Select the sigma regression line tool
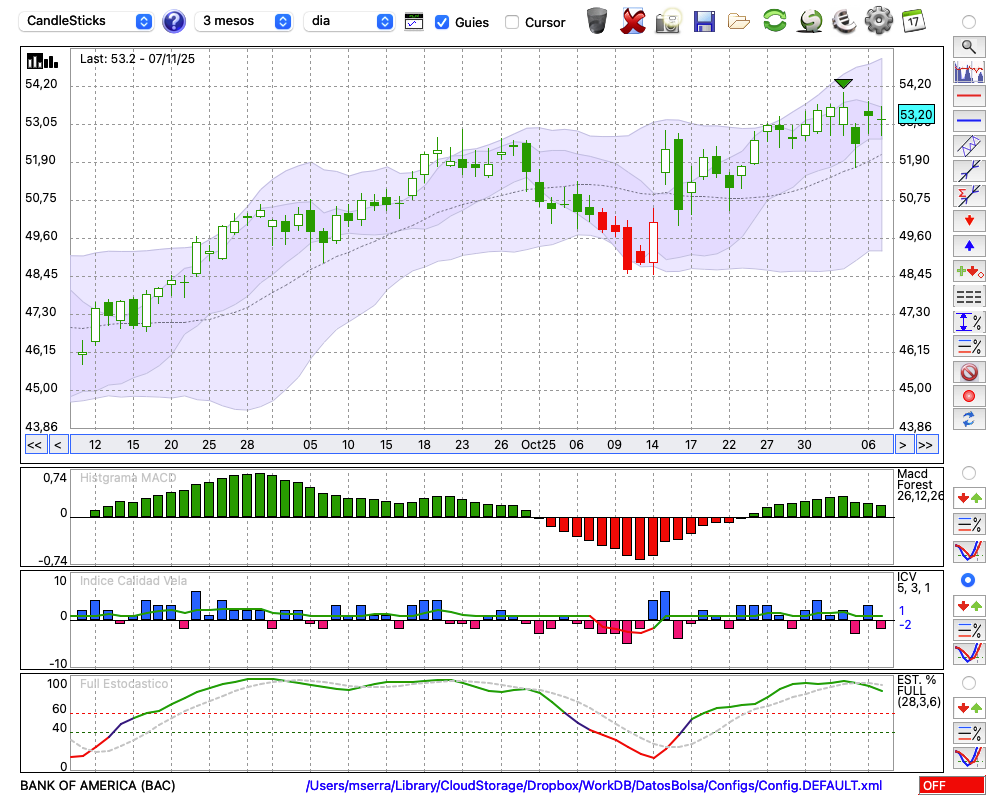 click(969, 196)
